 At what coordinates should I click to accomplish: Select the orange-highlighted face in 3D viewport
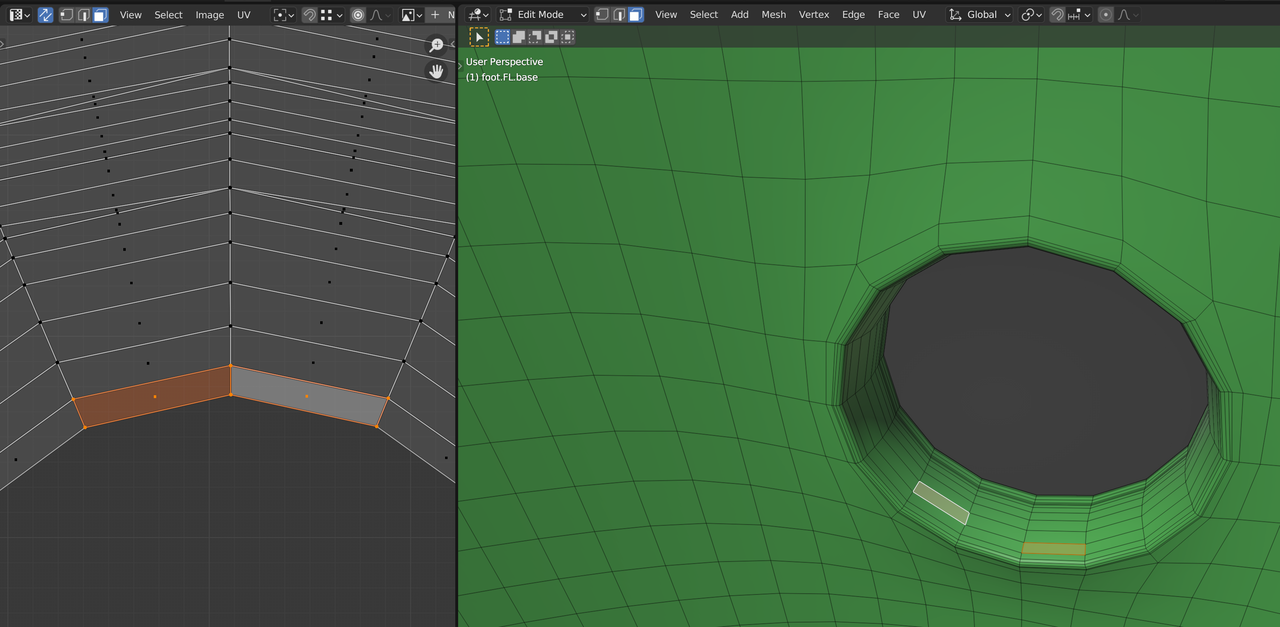[x=1054, y=549]
